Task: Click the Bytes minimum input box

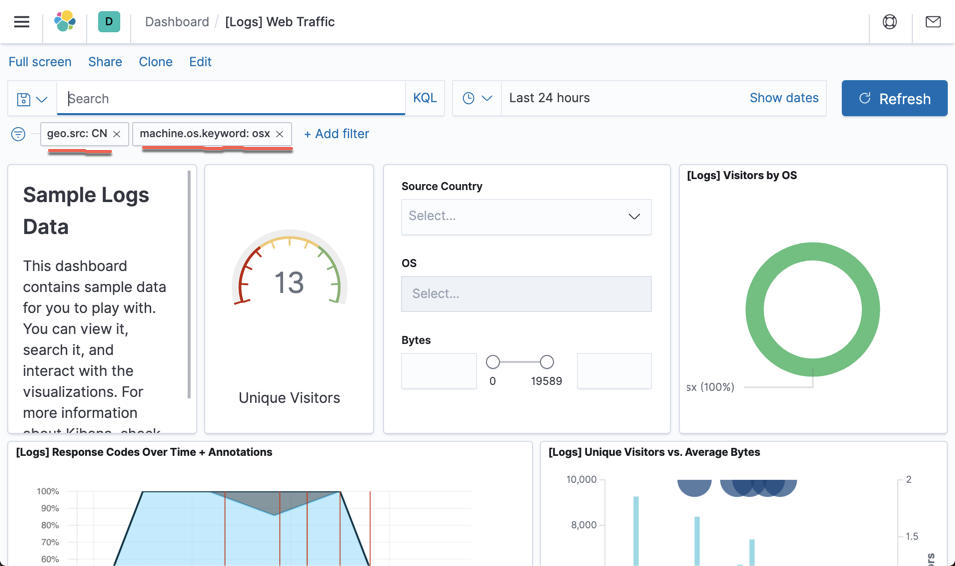Action: [x=439, y=371]
